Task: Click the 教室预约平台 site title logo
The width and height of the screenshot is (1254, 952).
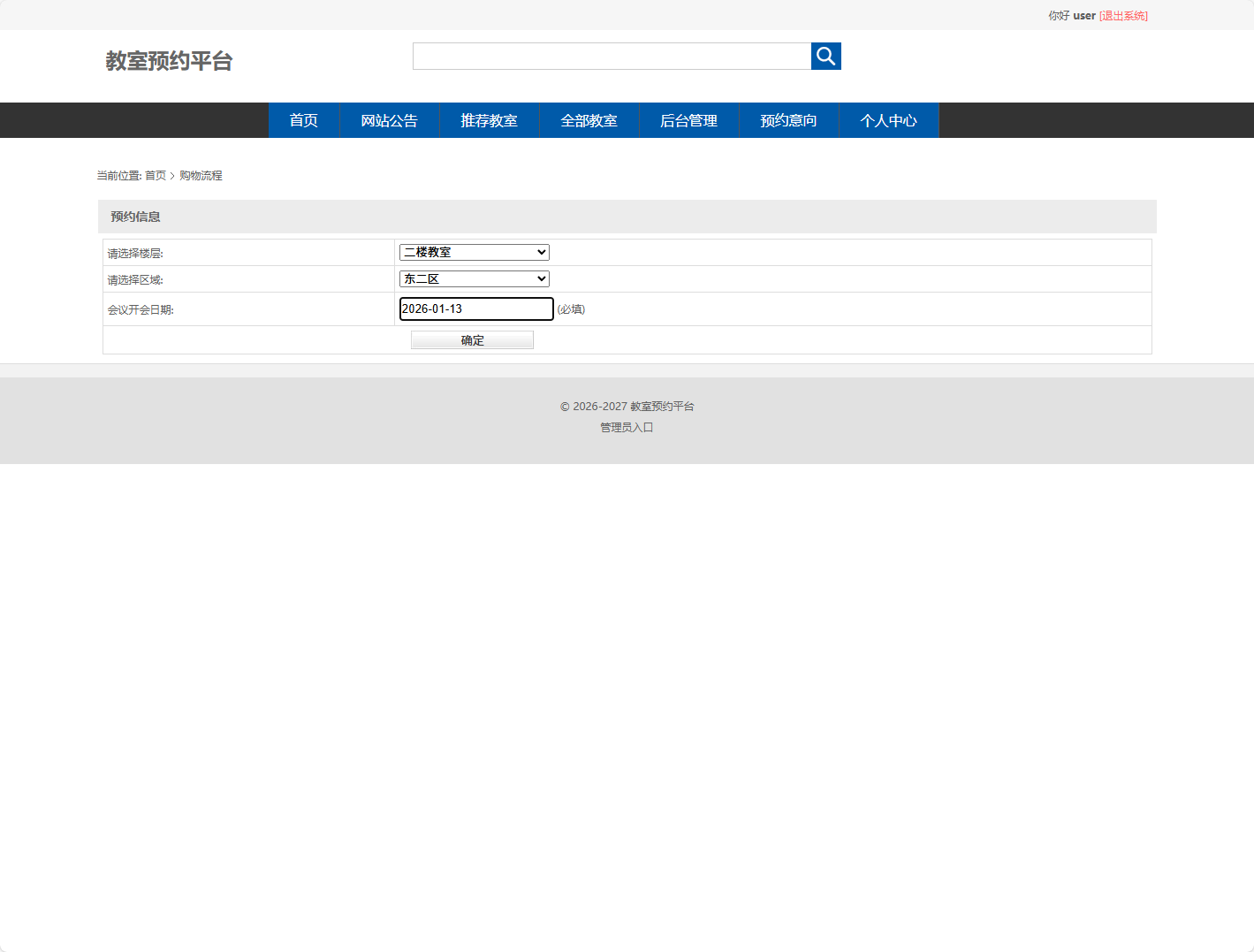Action: tap(169, 61)
